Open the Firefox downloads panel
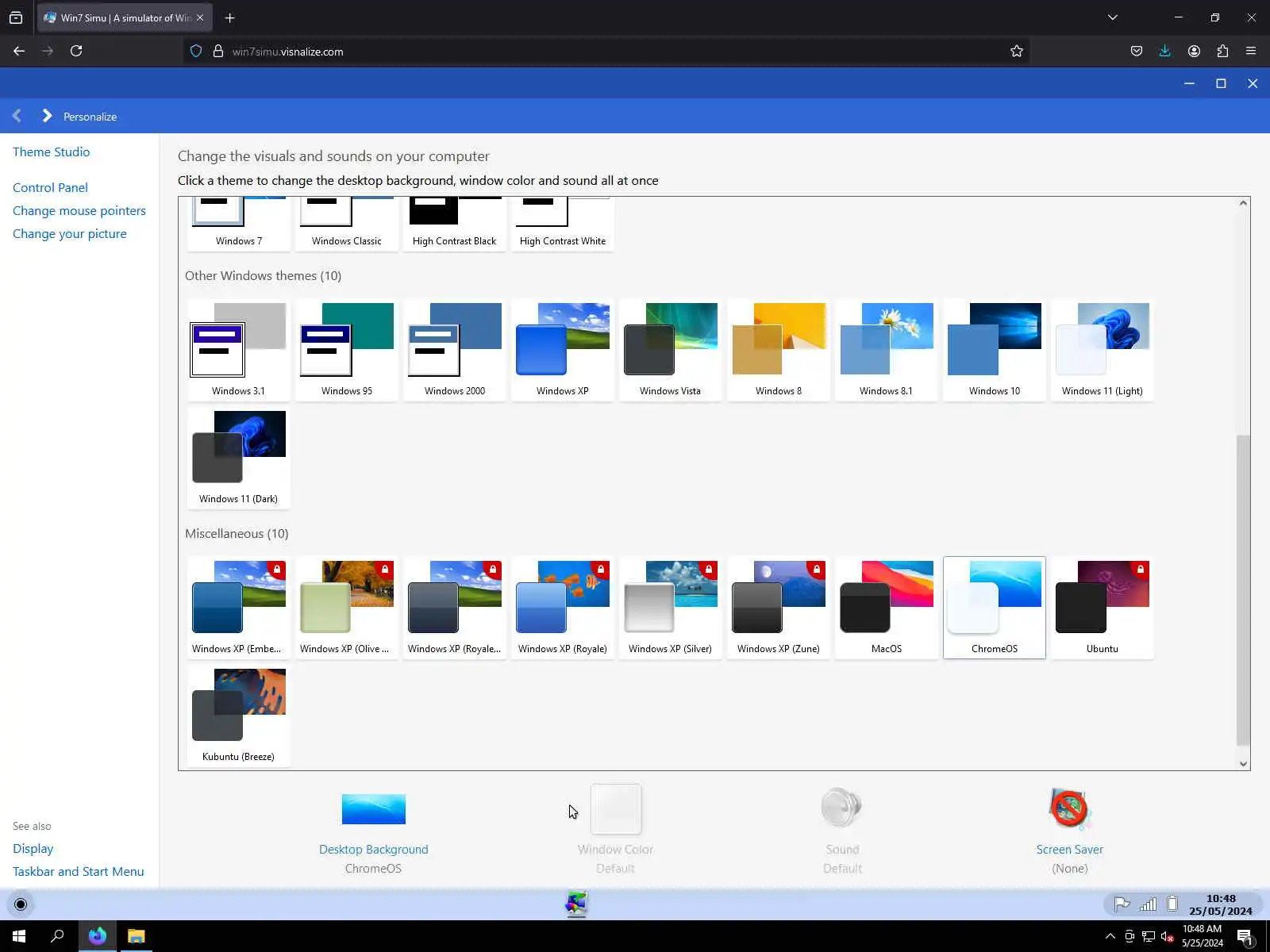Image resolution: width=1270 pixels, height=952 pixels. (x=1164, y=52)
